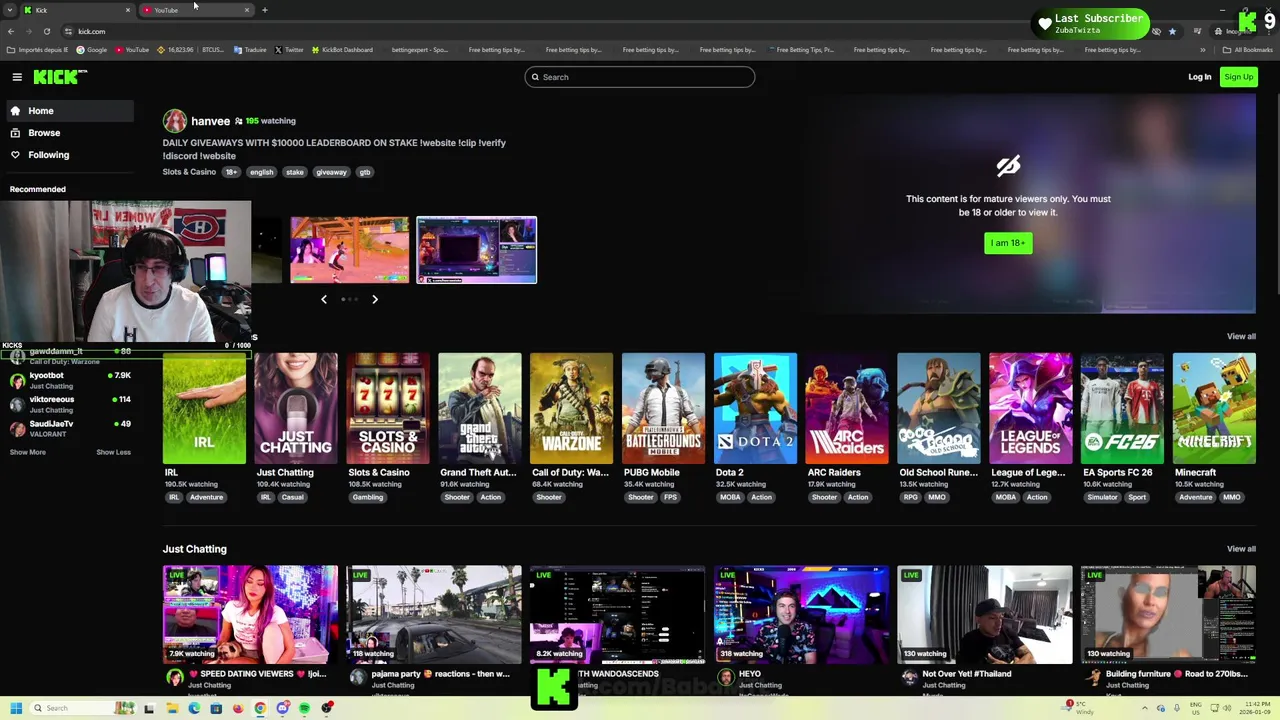Screen dimensions: 1280x720
Task: Open Chrome from the taskbar
Action: [260, 708]
